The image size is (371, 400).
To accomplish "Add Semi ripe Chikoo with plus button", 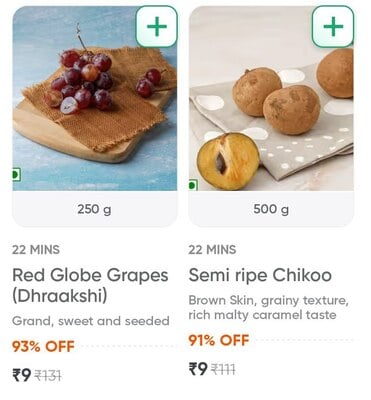I will [333, 26].
